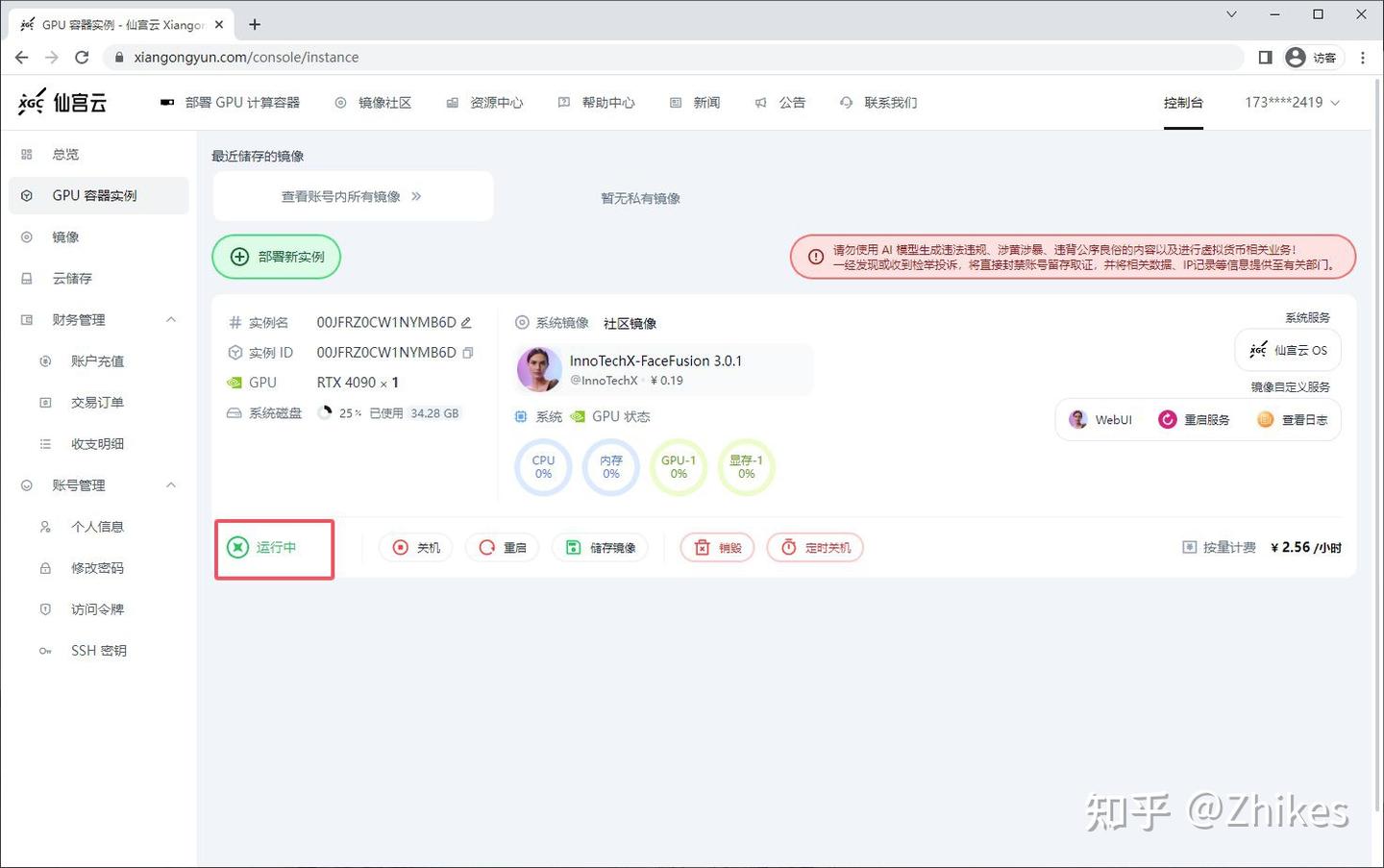Go to 总览 in the sidebar
1384x868 pixels.
tap(99, 155)
